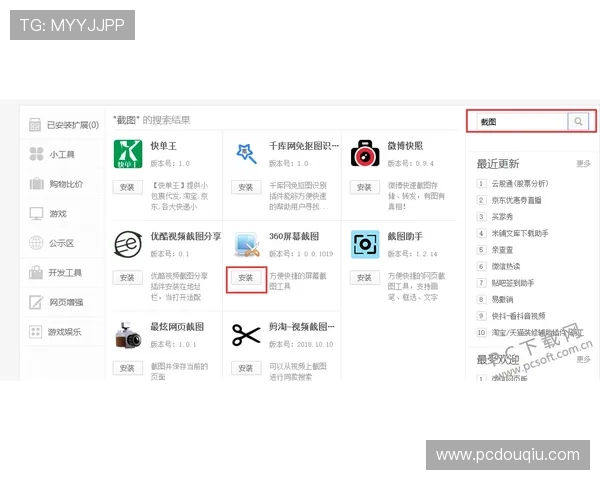Click the 公示区 globe sidebar icon
Screen dimensions: 600x480
36,243
